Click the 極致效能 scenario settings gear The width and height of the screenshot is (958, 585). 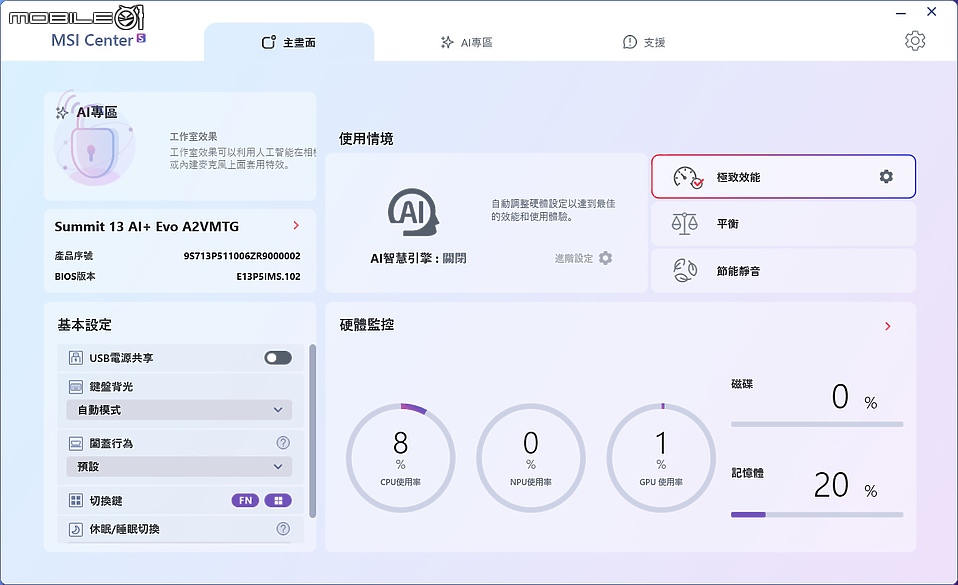tap(886, 177)
